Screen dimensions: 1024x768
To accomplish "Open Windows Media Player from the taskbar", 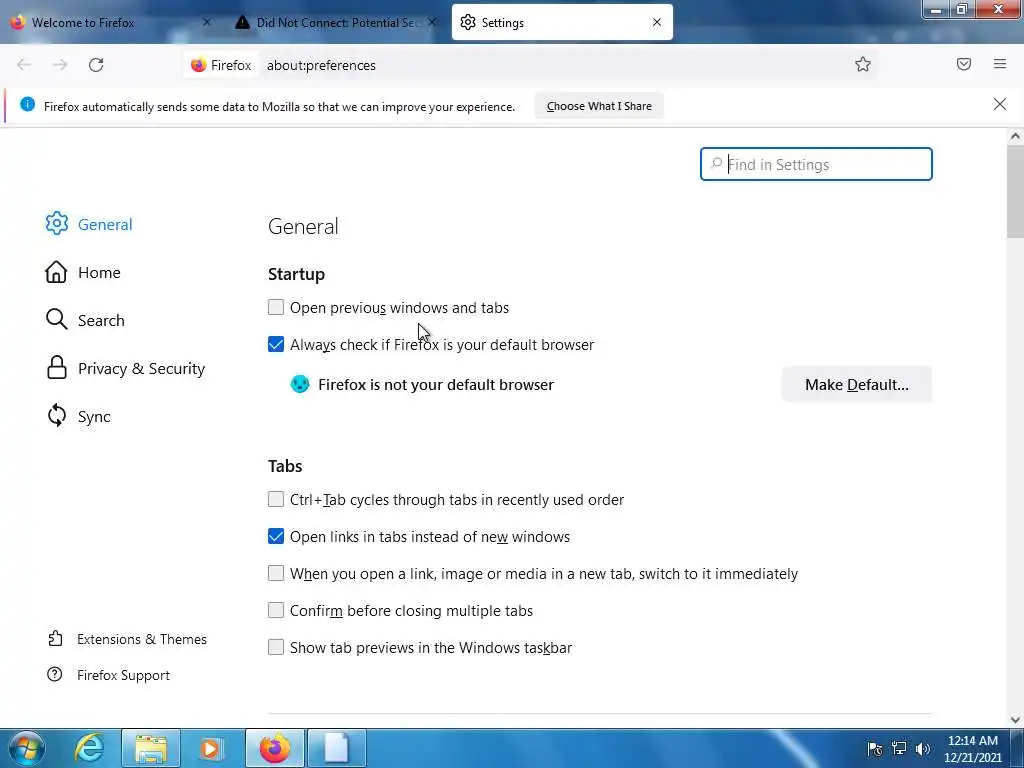I will tap(211, 748).
